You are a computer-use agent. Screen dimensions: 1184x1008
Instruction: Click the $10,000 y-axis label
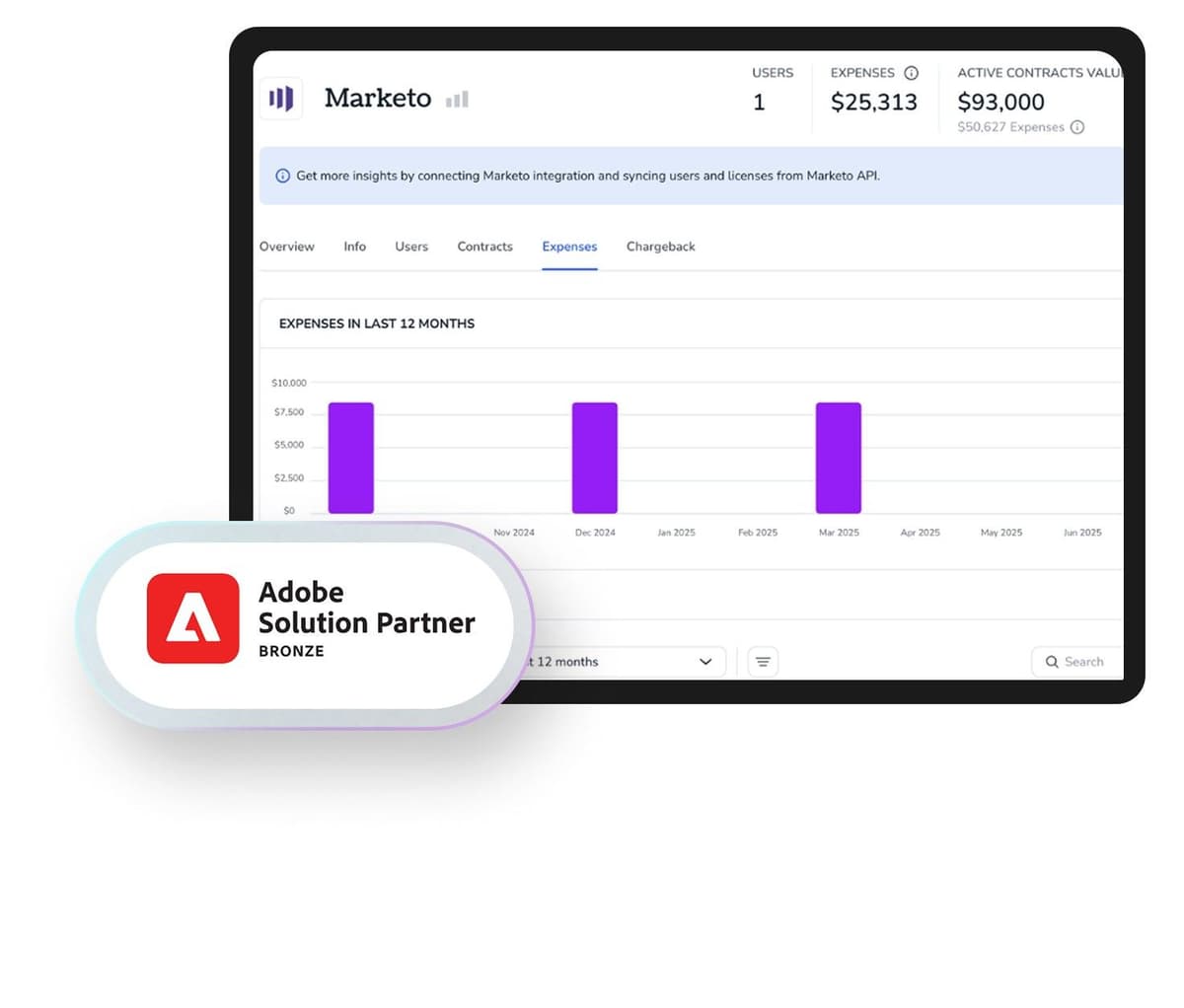coord(289,383)
